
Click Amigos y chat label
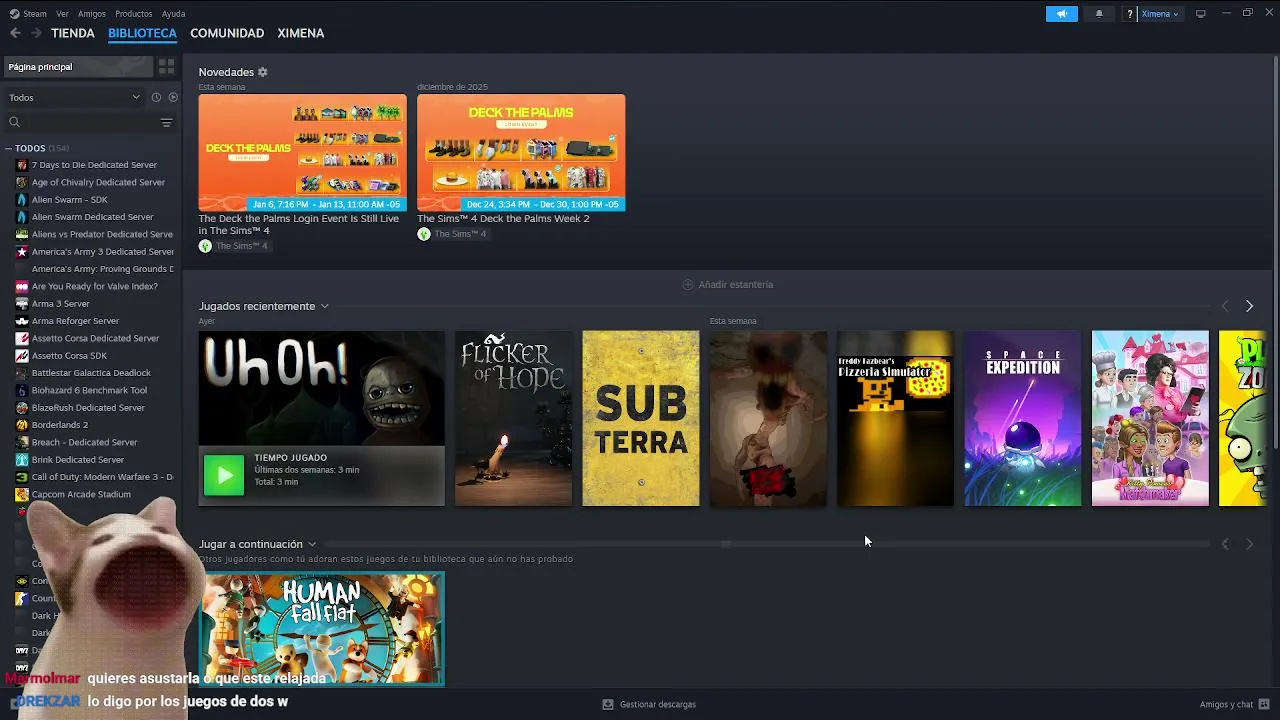coord(1226,704)
